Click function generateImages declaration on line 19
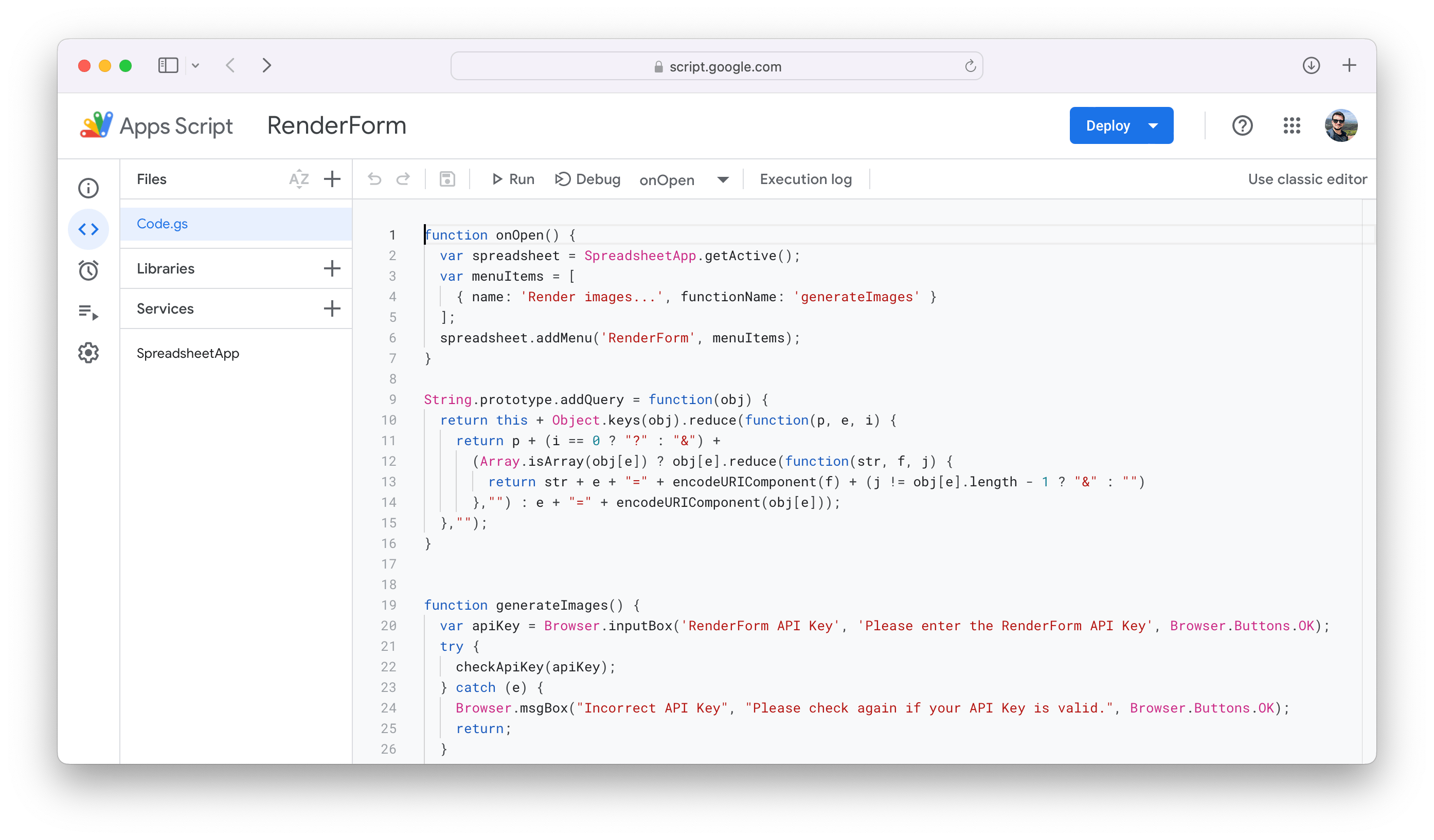Viewport: 1434px width, 840px height. pos(531,605)
